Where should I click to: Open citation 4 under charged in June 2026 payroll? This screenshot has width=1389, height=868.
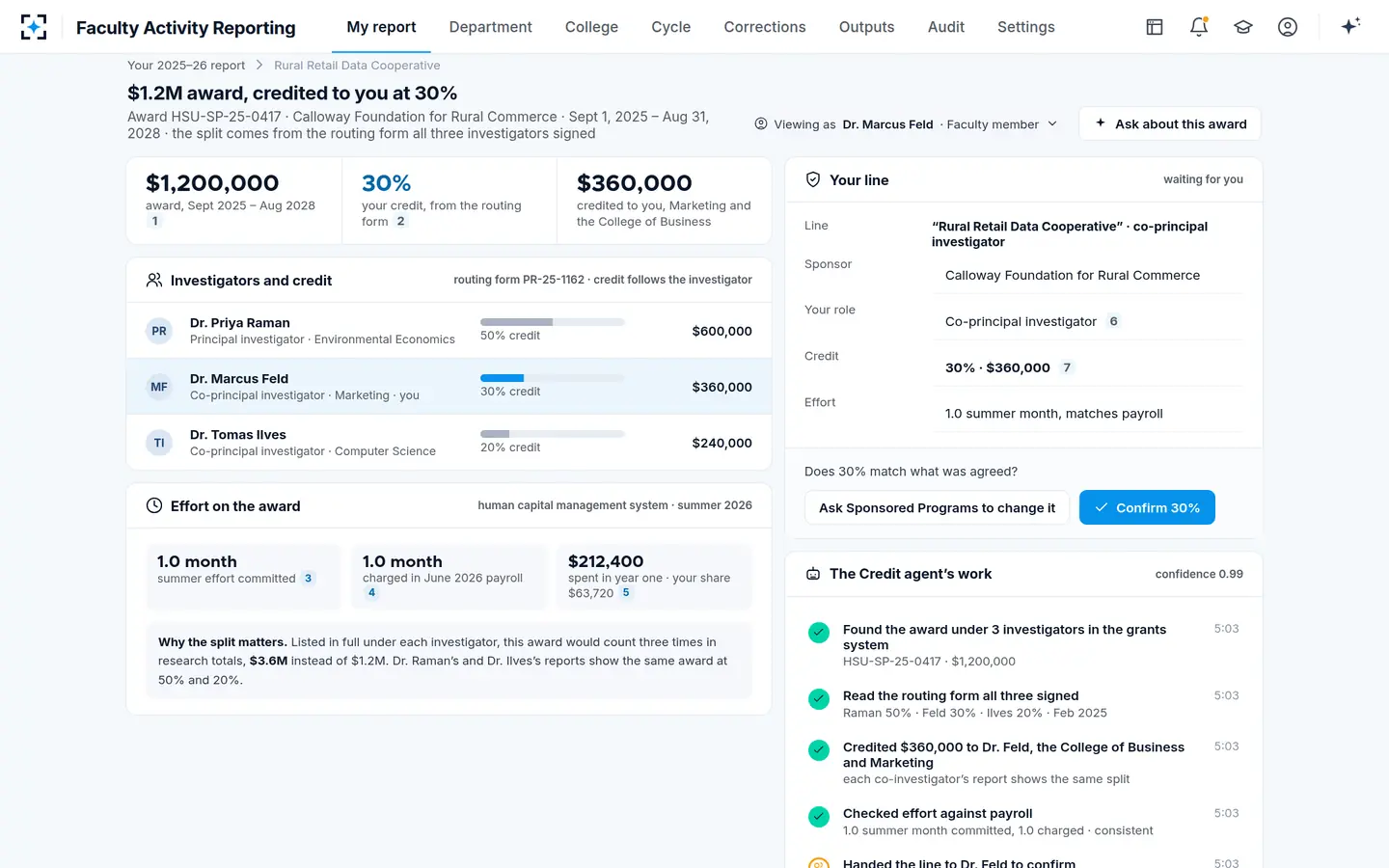[371, 593]
